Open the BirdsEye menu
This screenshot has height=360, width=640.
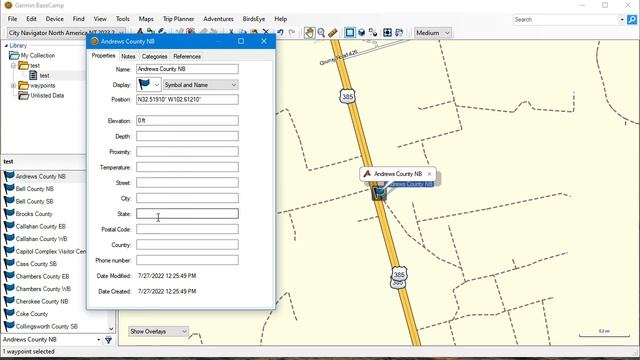click(x=253, y=19)
